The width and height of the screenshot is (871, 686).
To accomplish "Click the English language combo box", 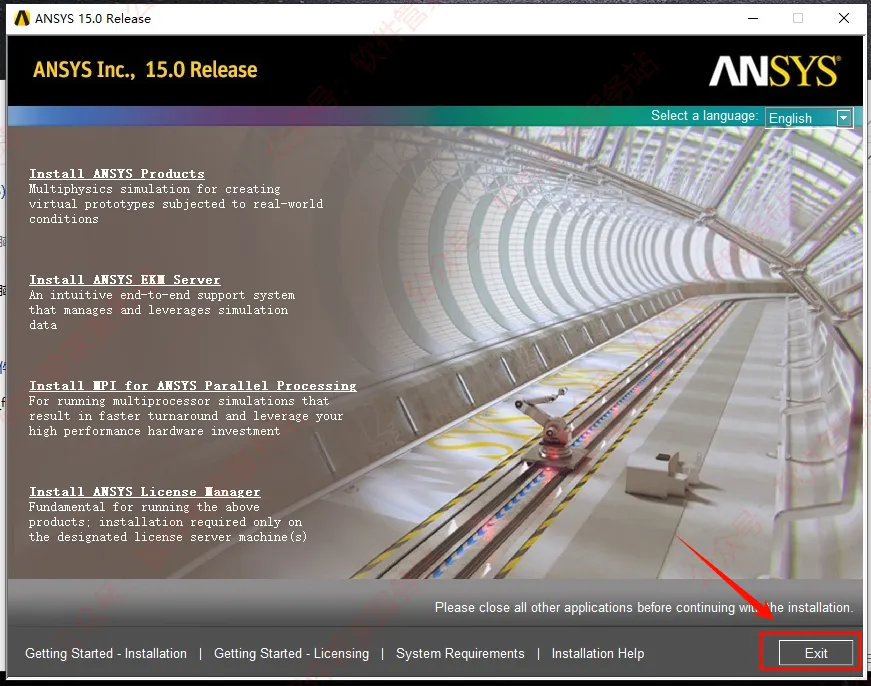I will tap(809, 118).
